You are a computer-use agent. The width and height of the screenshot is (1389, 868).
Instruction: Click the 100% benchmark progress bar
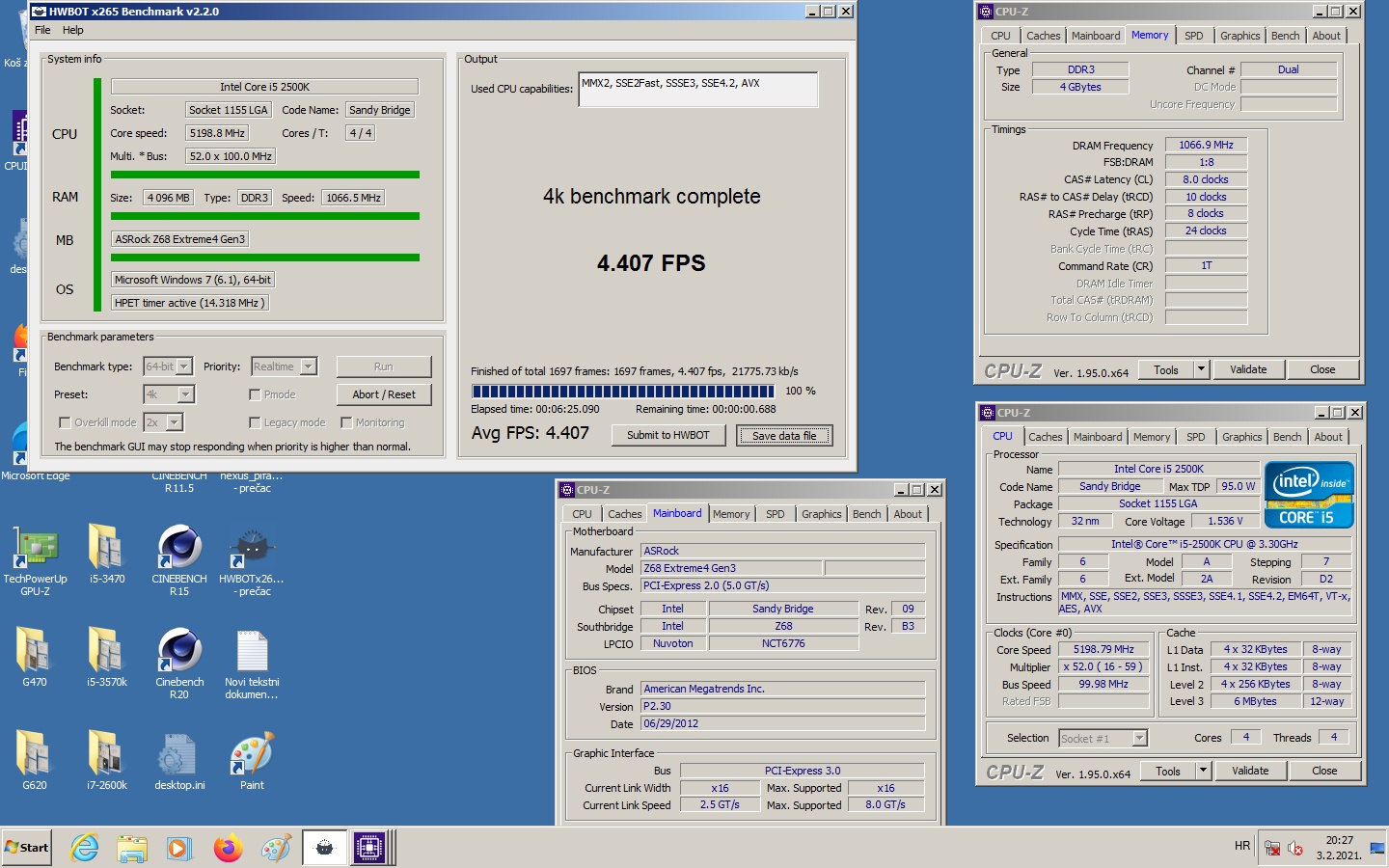pos(623,392)
